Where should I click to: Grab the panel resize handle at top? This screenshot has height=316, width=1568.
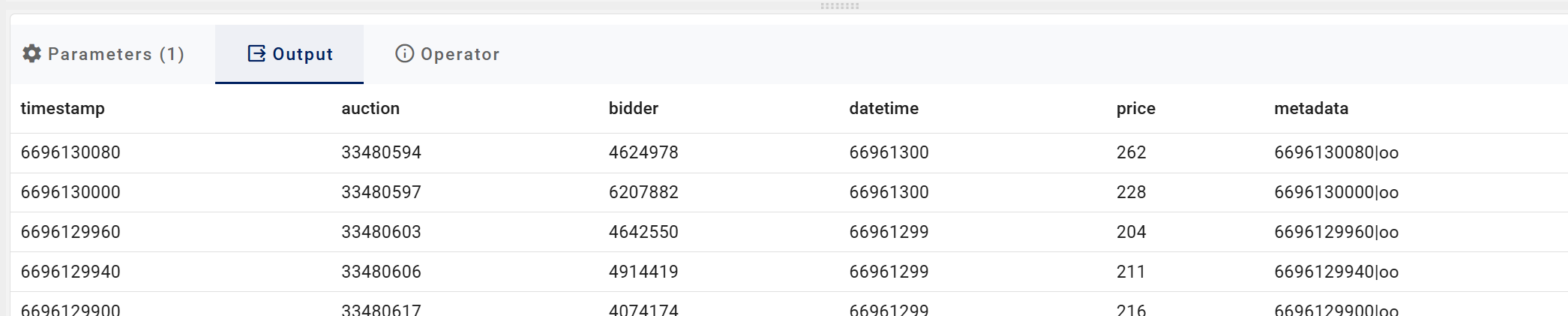pos(839,6)
